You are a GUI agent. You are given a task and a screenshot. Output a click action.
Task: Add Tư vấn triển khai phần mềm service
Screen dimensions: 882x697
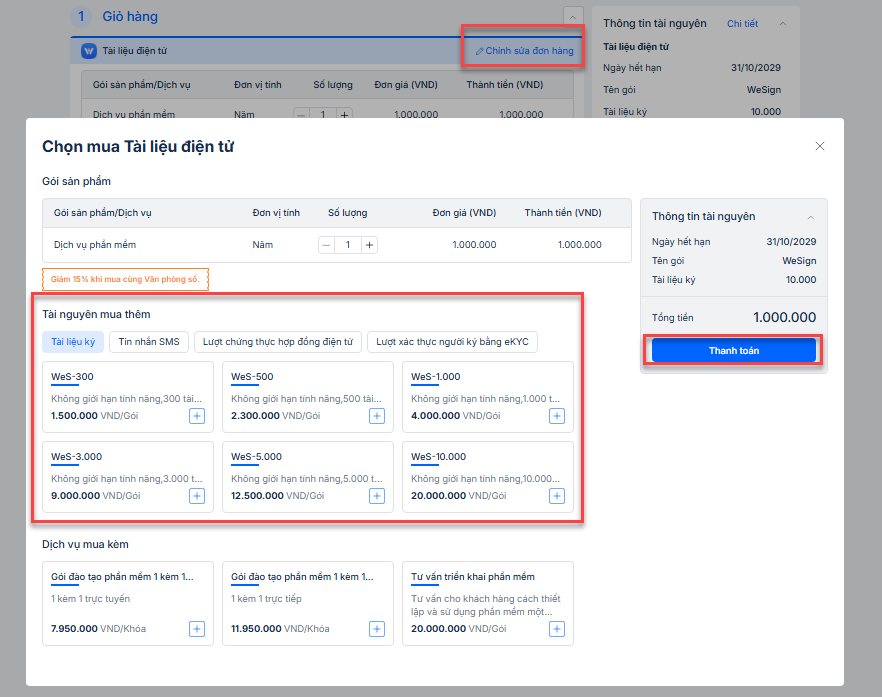[x=556, y=629]
